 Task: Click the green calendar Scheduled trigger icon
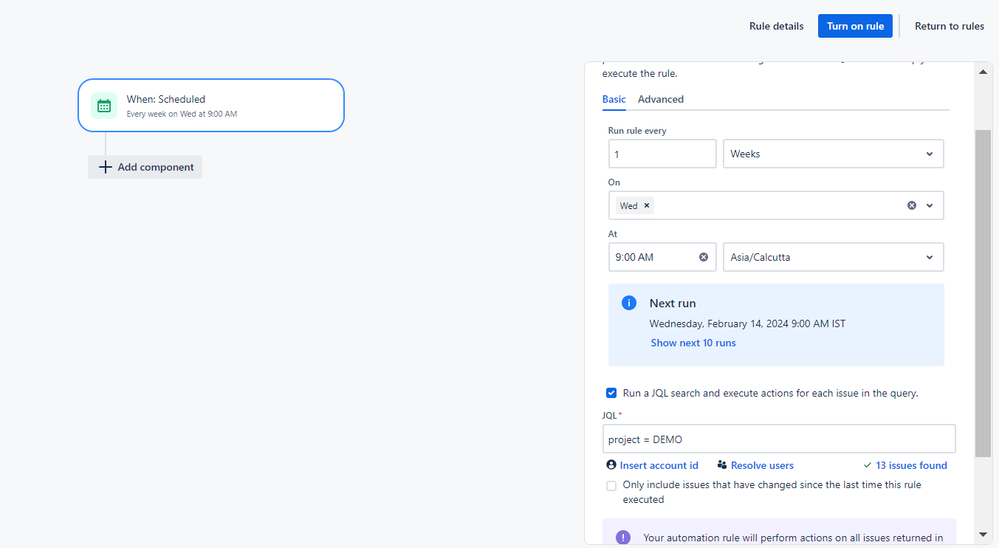click(x=104, y=106)
